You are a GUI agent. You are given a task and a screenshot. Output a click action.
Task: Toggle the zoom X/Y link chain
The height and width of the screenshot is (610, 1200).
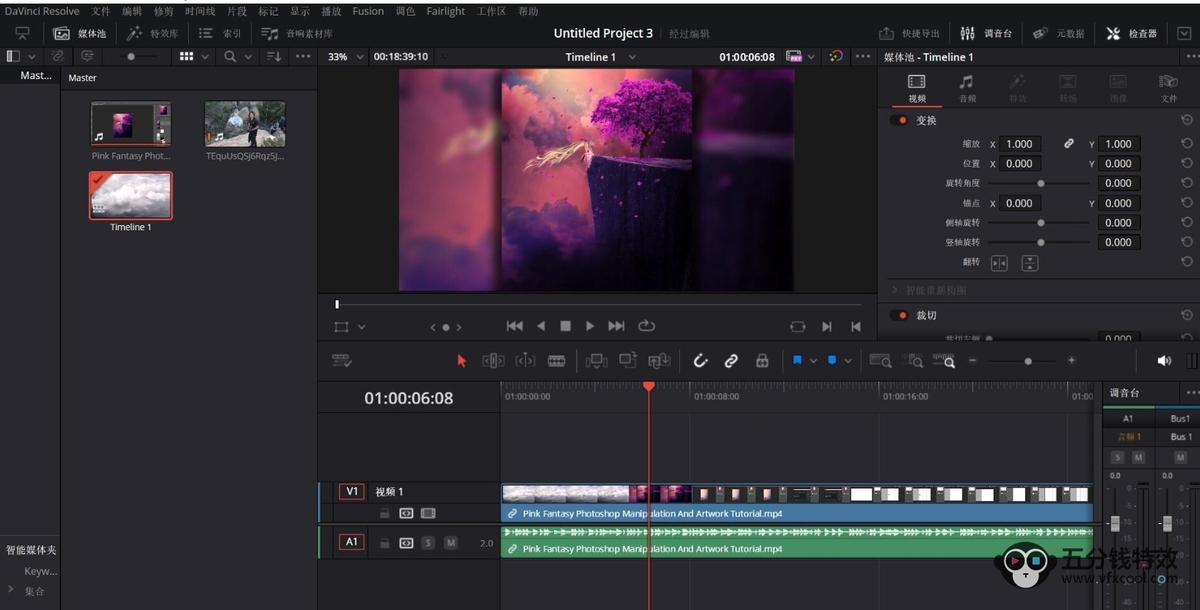pyautogui.click(x=1069, y=144)
